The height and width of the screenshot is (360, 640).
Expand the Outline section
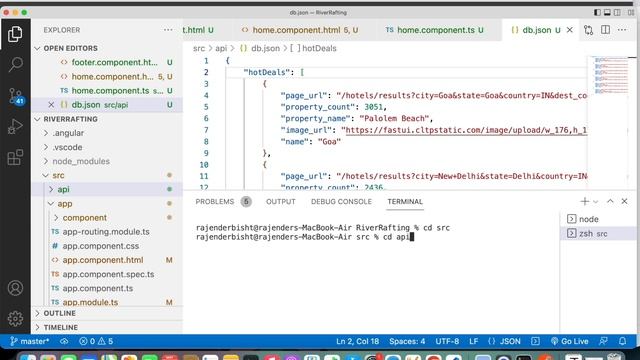(x=59, y=313)
